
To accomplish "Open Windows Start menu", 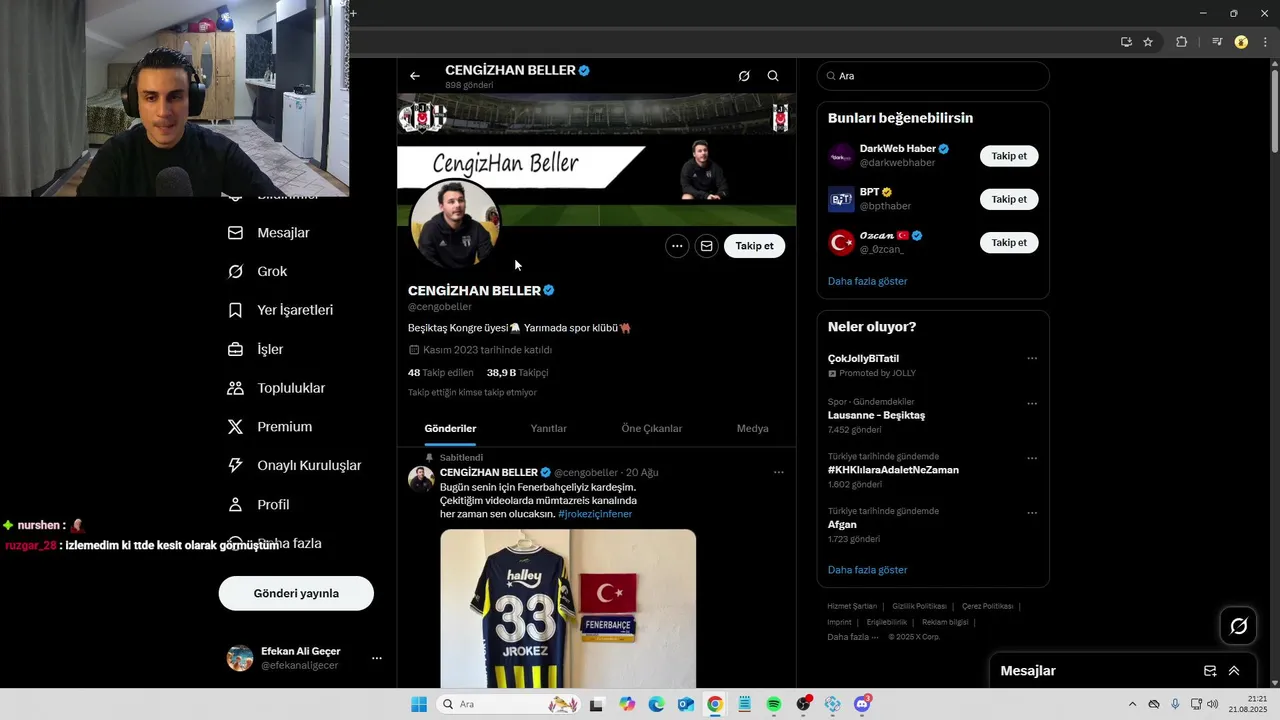I will tap(418, 704).
